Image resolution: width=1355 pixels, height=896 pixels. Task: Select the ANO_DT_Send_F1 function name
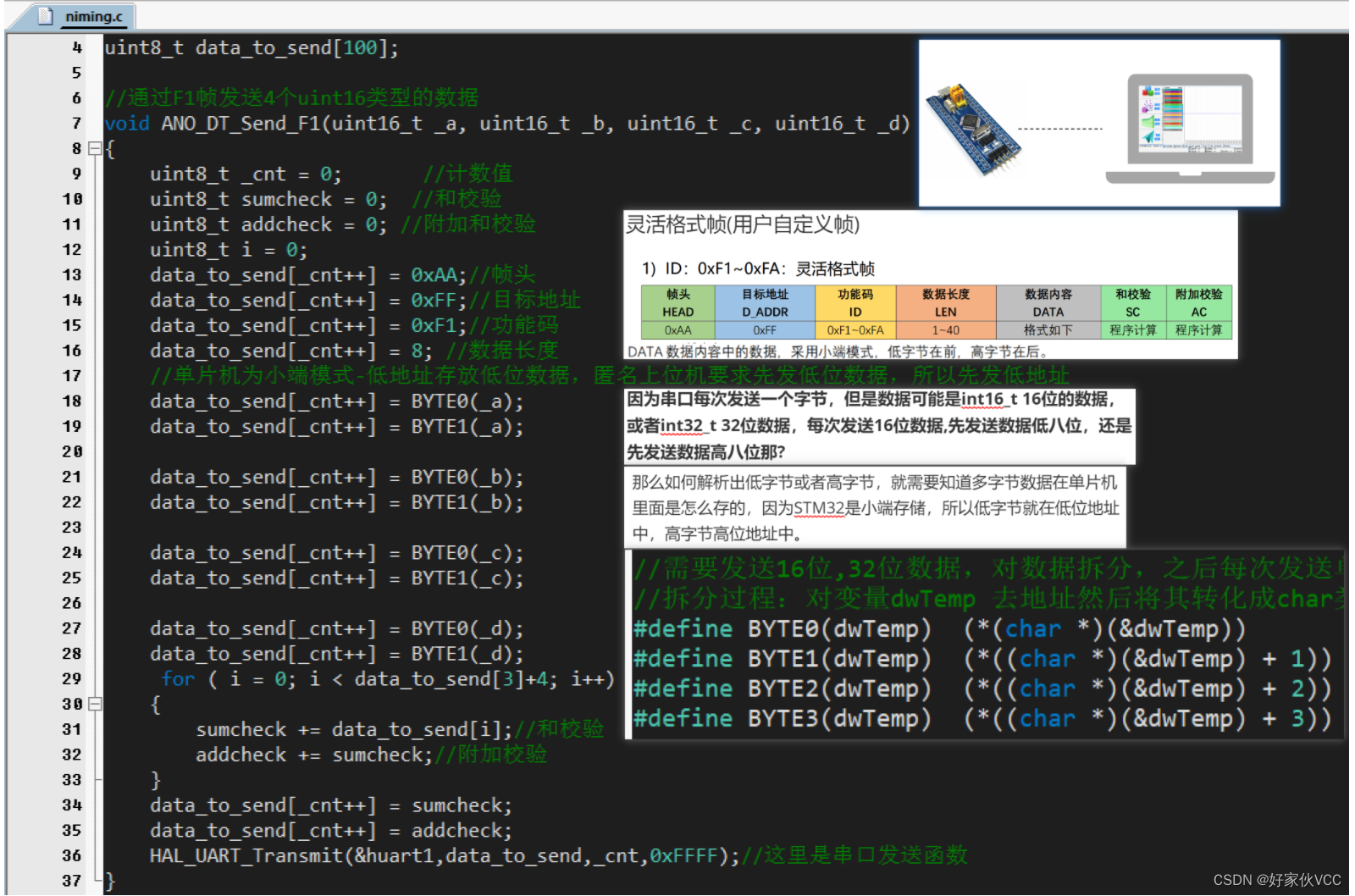point(243,123)
